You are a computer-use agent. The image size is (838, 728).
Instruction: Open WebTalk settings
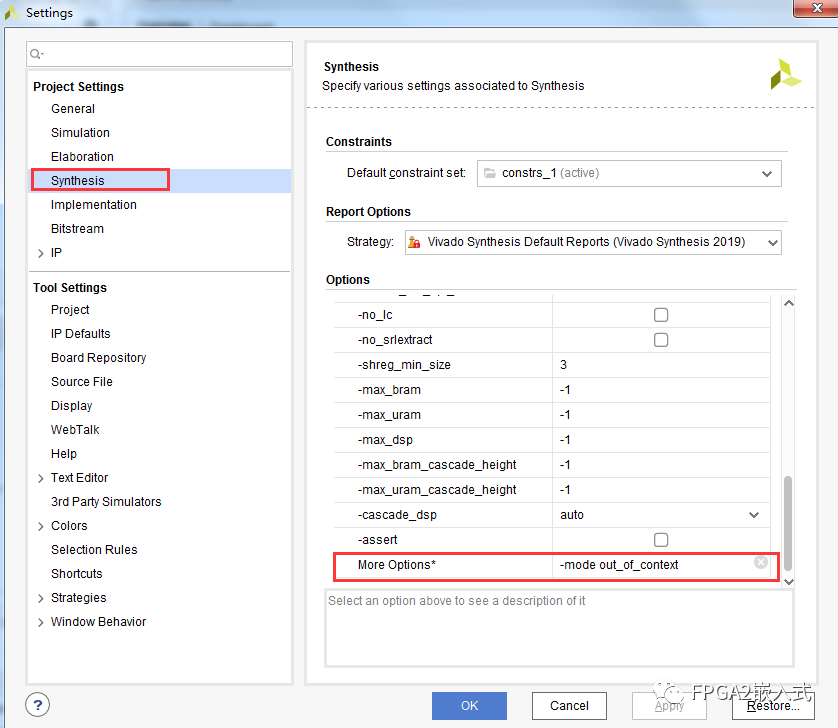[75, 430]
